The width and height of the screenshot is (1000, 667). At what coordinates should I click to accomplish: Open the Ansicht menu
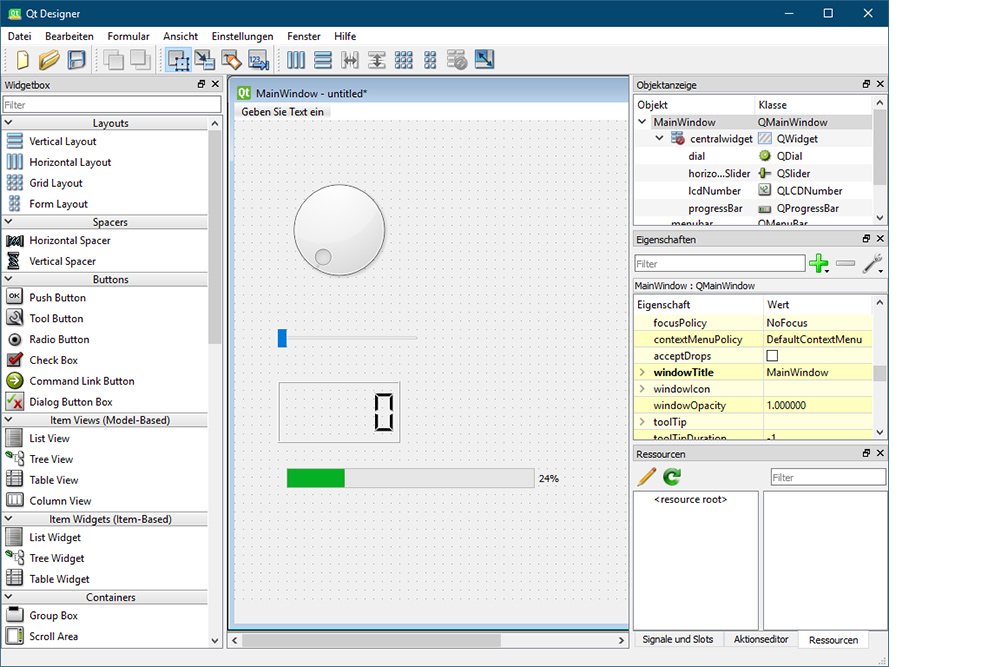point(180,36)
